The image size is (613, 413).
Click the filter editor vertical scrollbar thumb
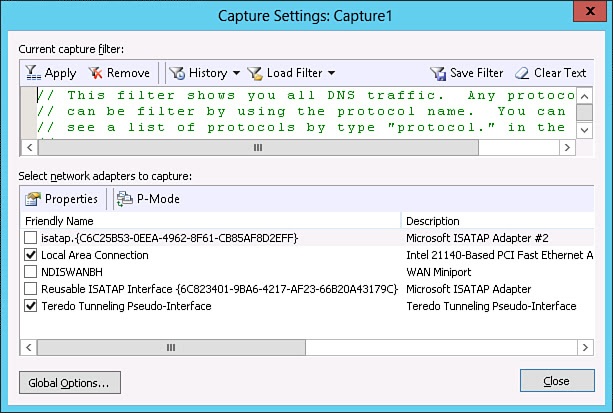tap(584, 113)
